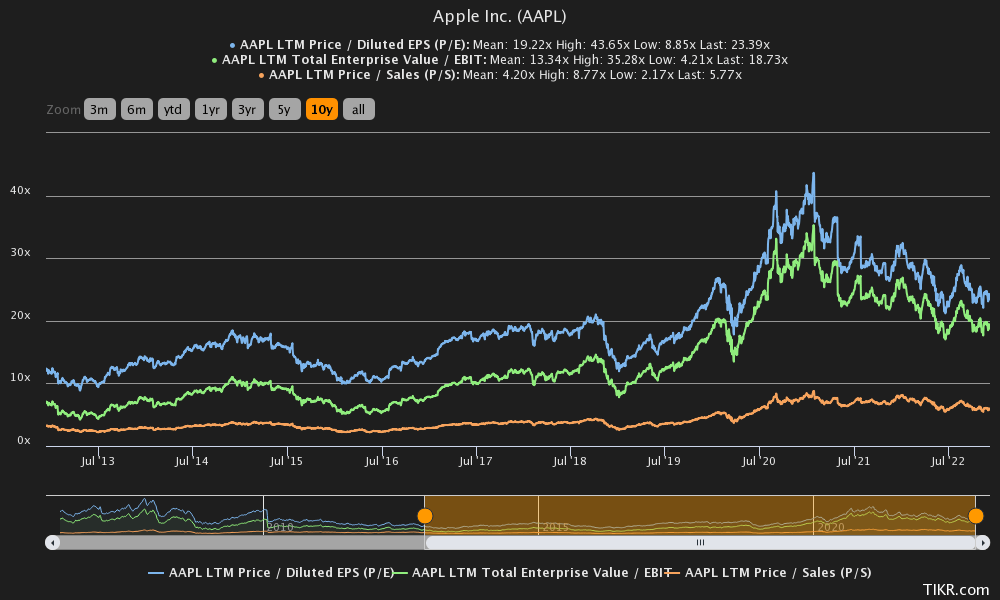
Task: Click the Jul '19 x-axis label
Action: [664, 461]
